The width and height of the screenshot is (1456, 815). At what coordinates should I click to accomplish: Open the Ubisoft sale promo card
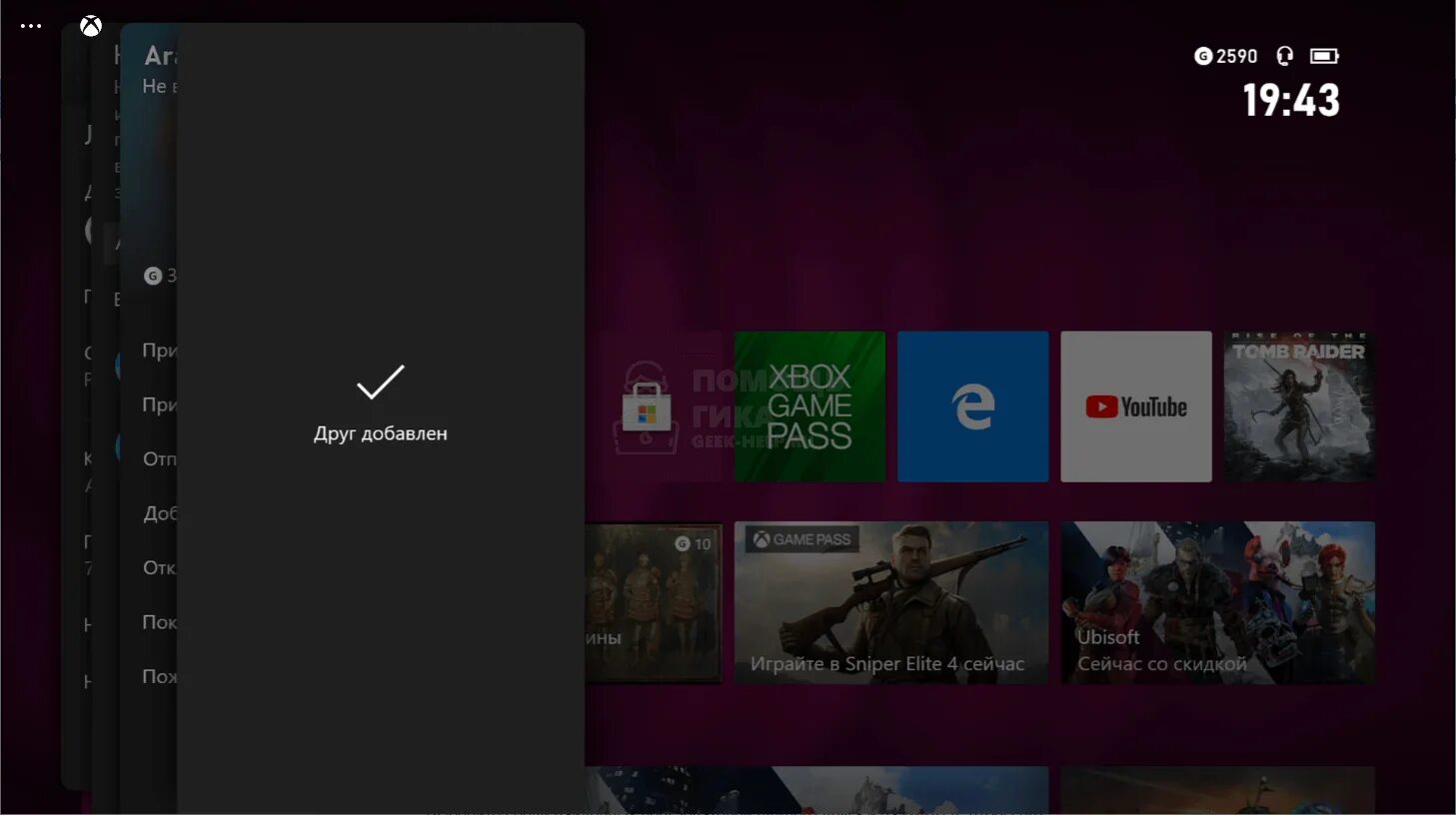pyautogui.click(x=1218, y=602)
